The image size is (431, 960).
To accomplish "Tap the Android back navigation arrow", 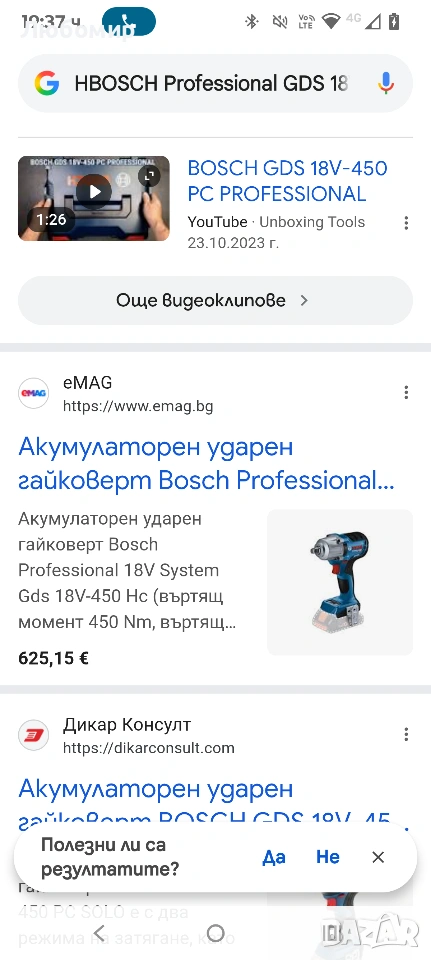I will [99, 933].
